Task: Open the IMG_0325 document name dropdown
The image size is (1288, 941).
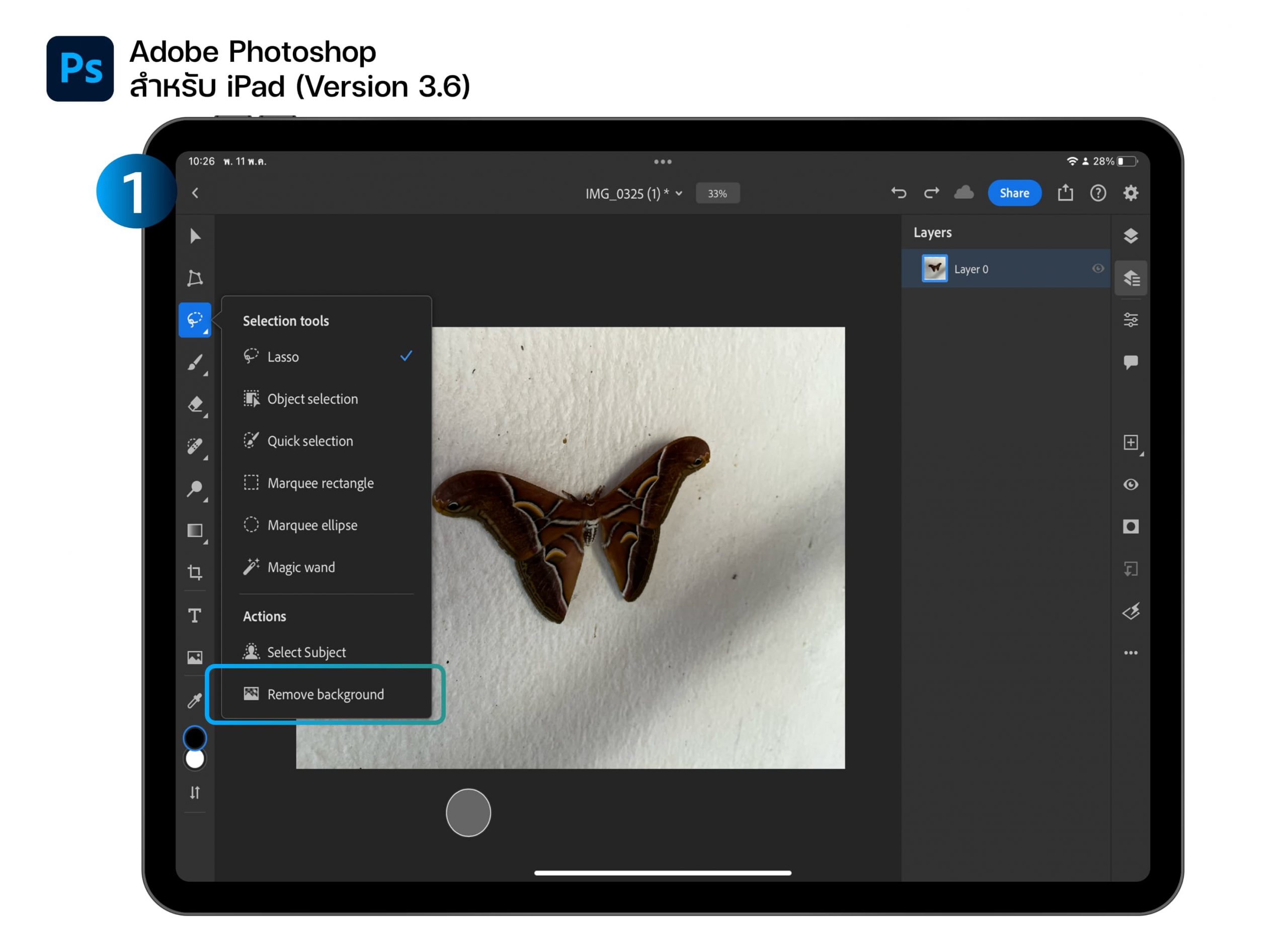Action: pos(633,194)
